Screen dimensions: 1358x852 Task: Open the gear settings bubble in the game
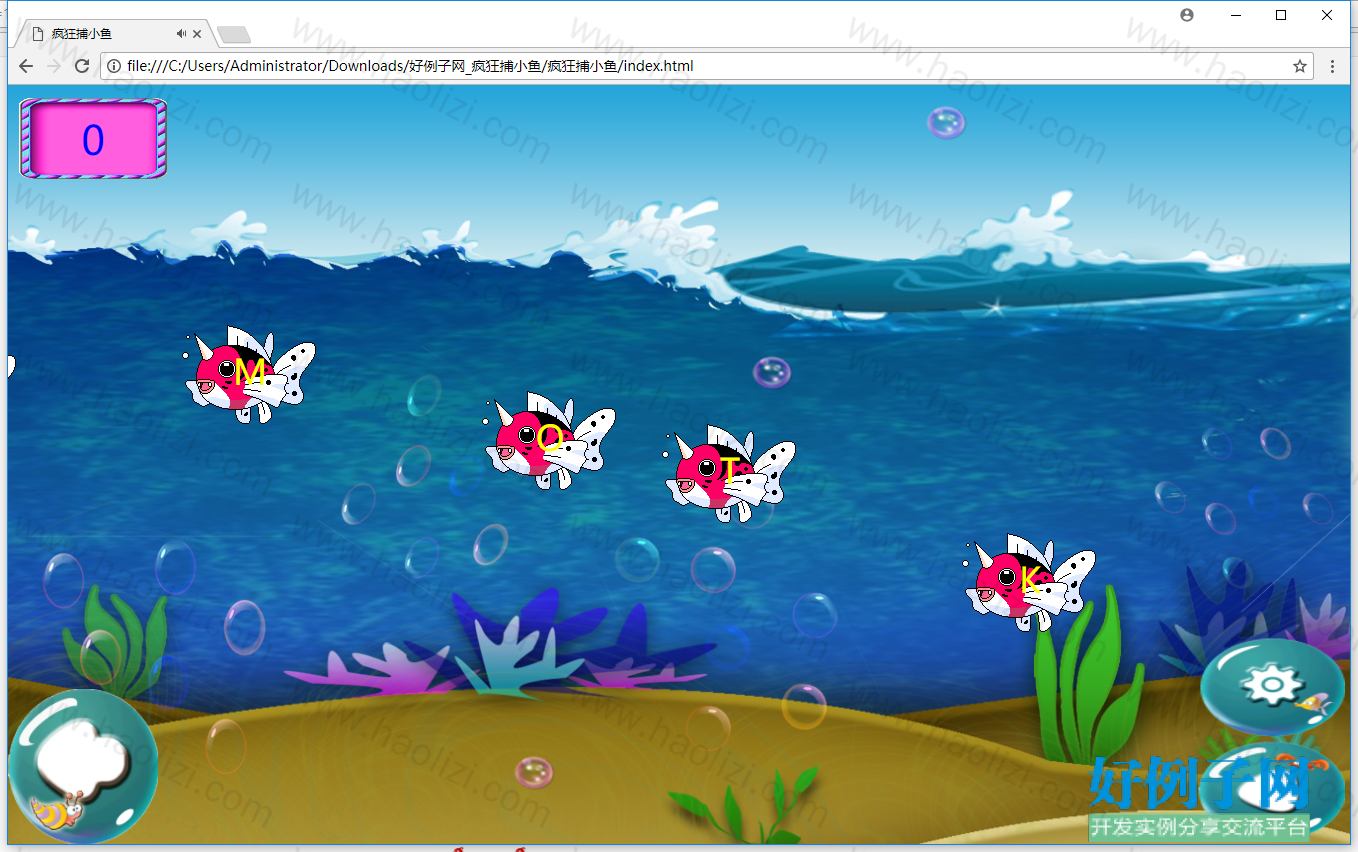(x=1273, y=687)
